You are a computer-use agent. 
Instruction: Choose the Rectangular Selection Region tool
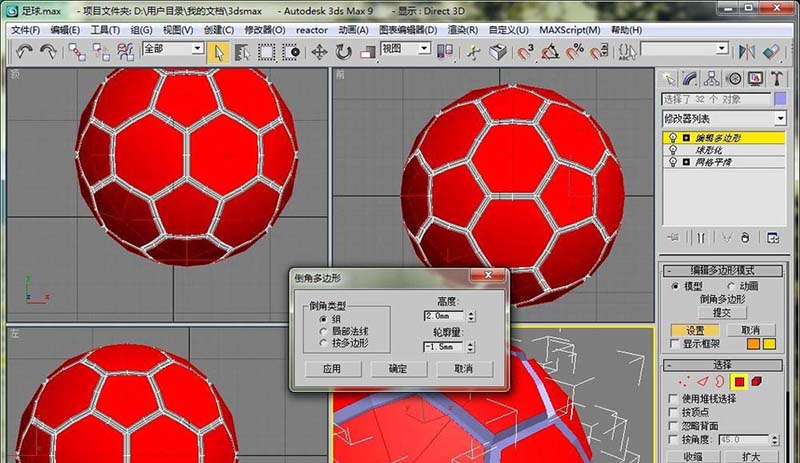[x=266, y=52]
